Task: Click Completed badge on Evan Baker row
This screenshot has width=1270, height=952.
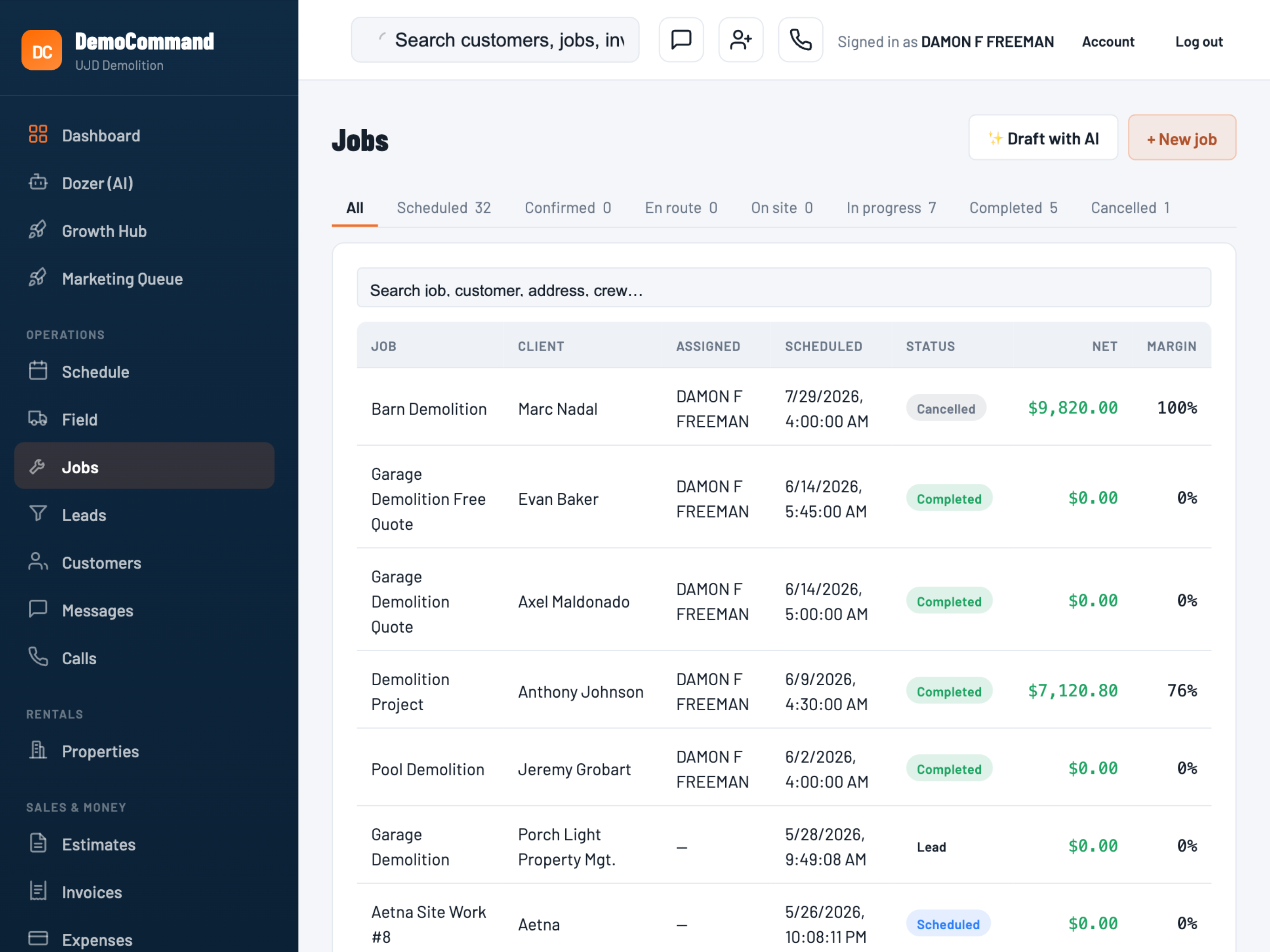Action: [x=949, y=498]
